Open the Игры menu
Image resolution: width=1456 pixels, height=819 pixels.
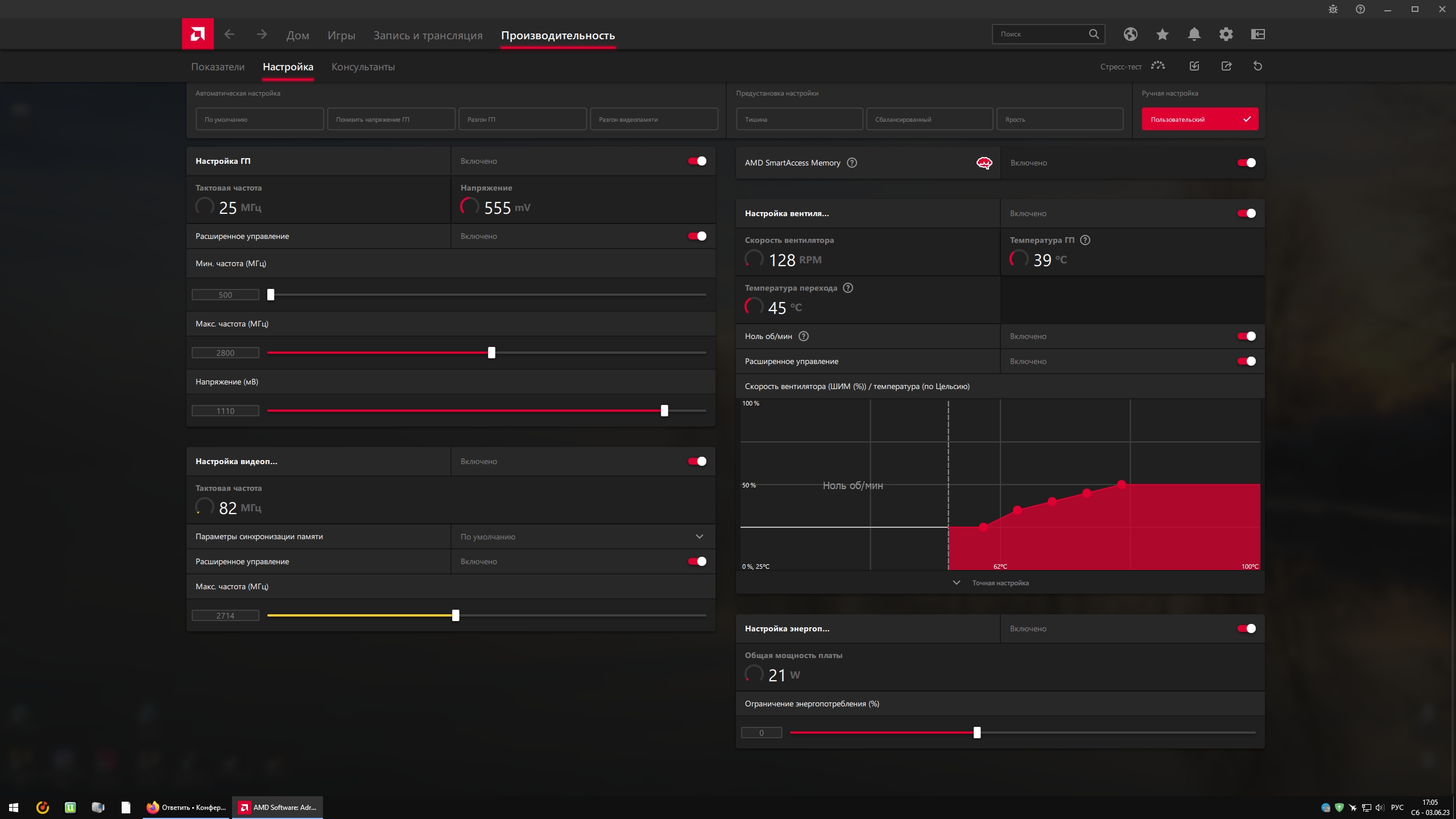341,35
